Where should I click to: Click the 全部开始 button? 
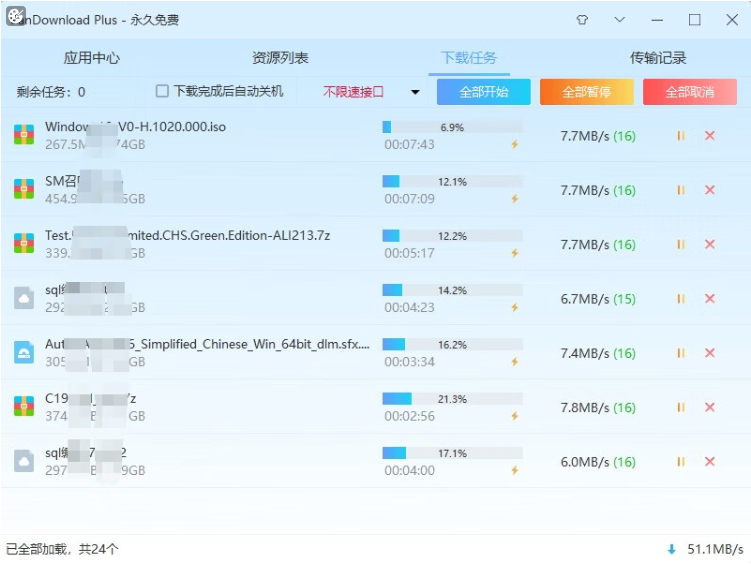tap(484, 92)
